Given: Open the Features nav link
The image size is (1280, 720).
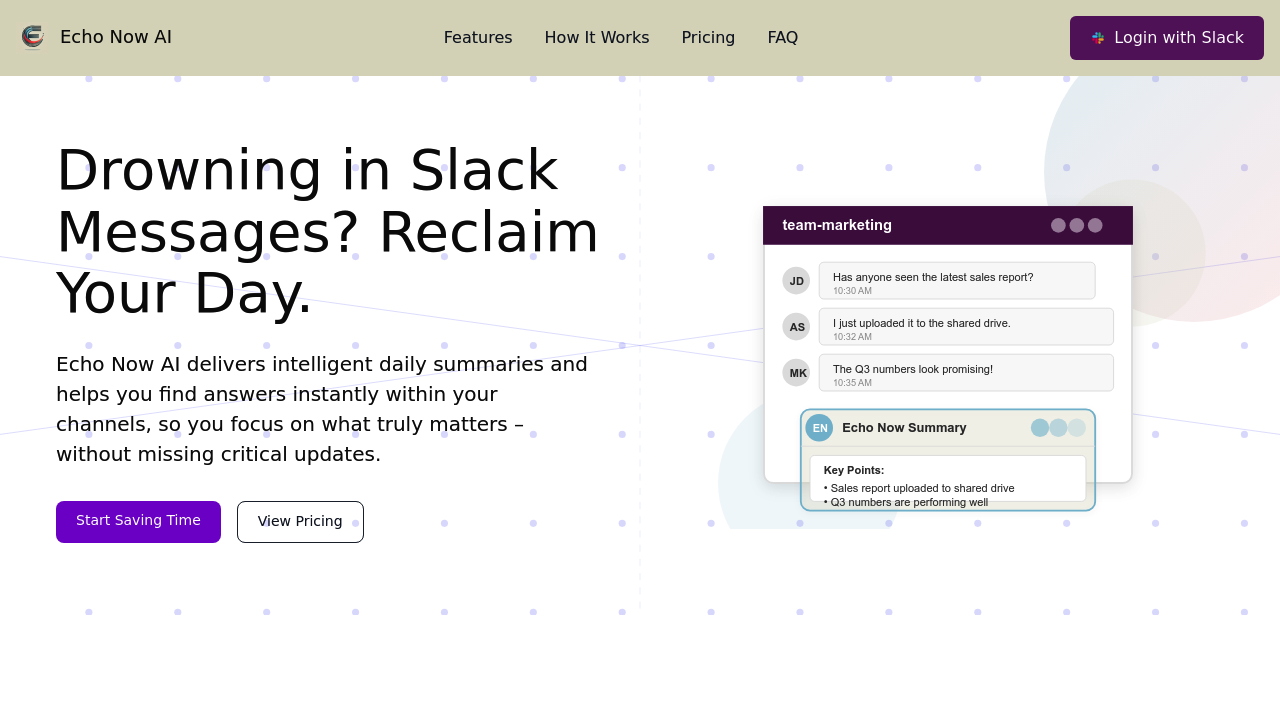Looking at the screenshot, I should coord(478,38).
